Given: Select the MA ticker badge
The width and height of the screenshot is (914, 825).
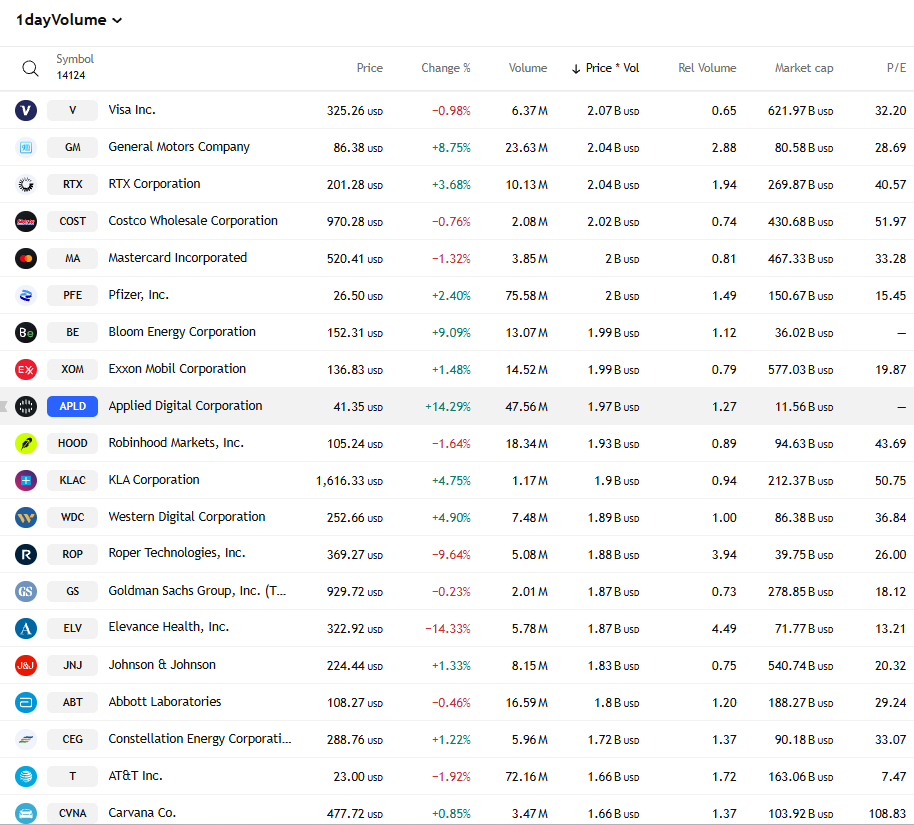Looking at the screenshot, I should click(72, 258).
